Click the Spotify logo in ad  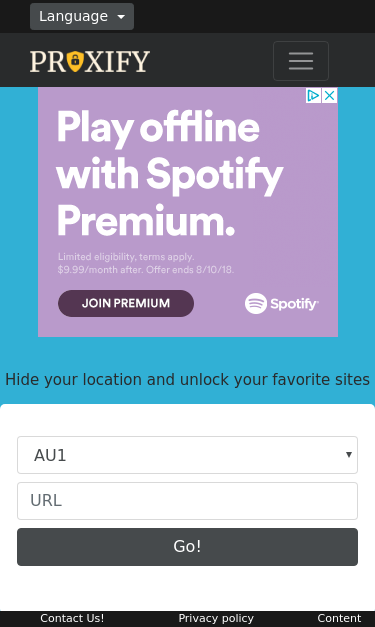[282, 304]
